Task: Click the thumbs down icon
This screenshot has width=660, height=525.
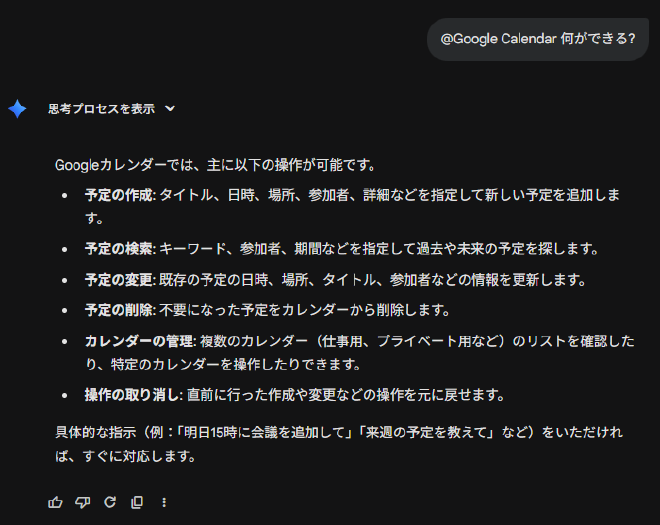Action: click(x=83, y=502)
